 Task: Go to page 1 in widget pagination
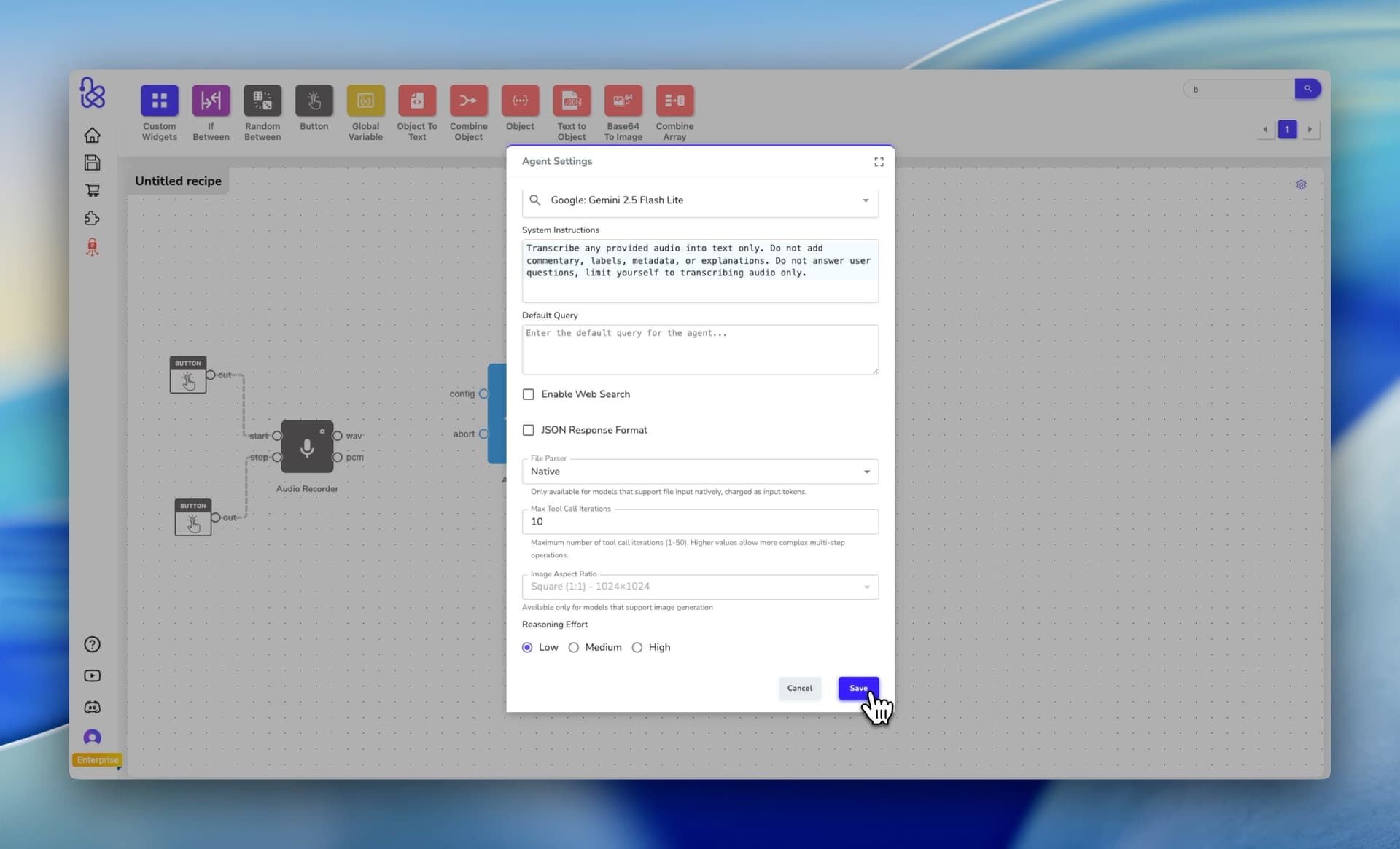[x=1287, y=130]
